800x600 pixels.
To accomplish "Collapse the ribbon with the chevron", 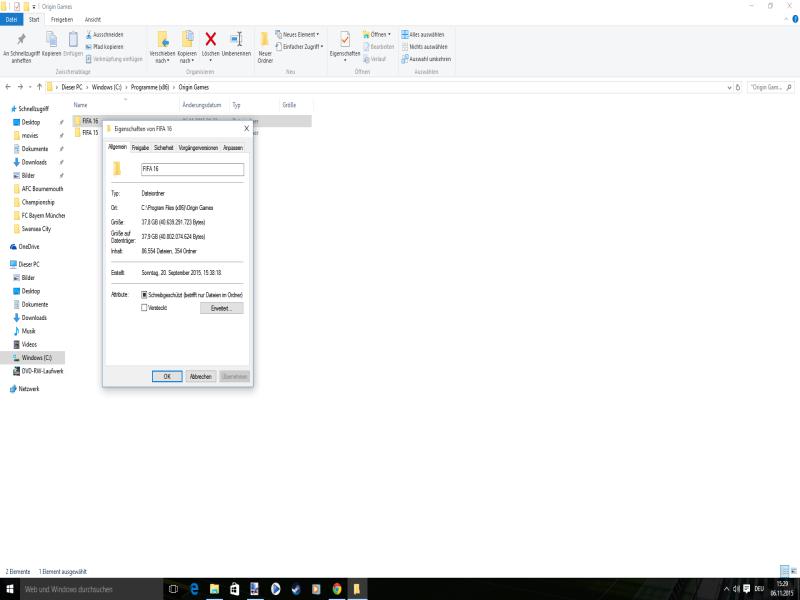I will click(786, 19).
